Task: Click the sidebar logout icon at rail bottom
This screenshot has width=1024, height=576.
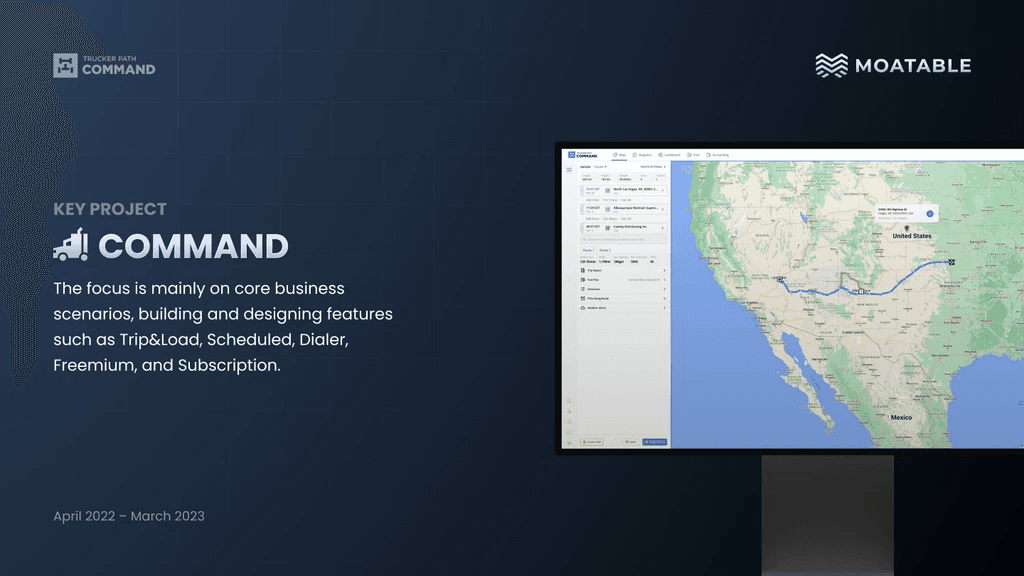Action: tap(569, 443)
